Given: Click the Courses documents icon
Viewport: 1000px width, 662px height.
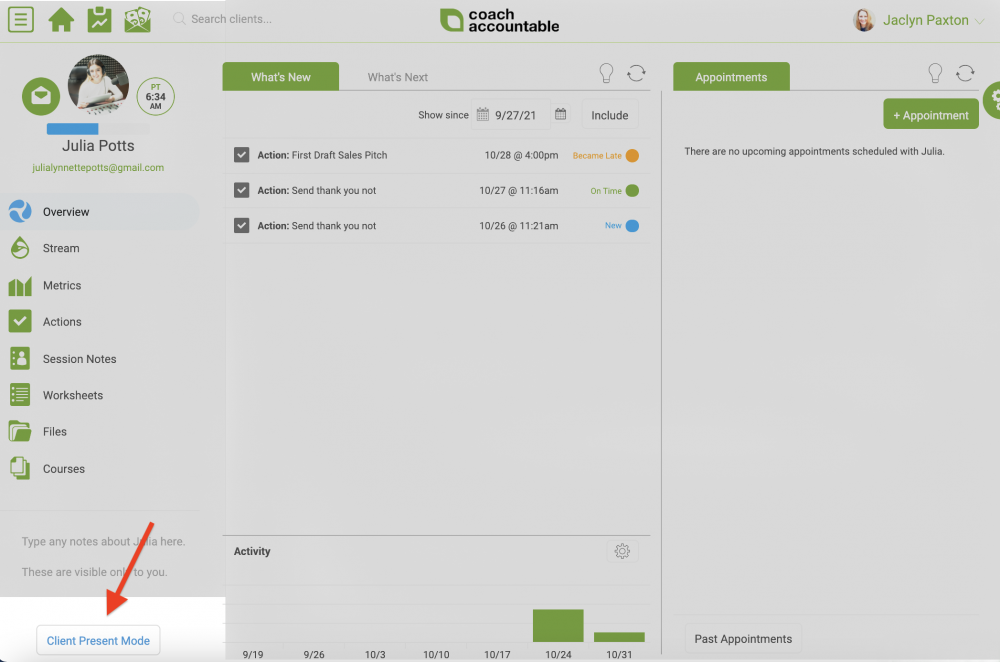Looking at the screenshot, I should click(20, 468).
